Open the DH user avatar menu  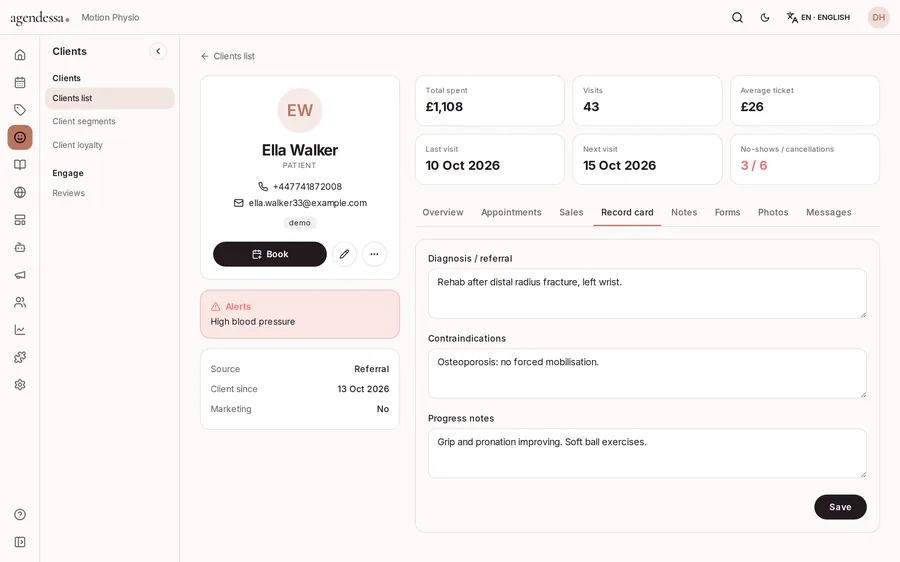pos(879,17)
